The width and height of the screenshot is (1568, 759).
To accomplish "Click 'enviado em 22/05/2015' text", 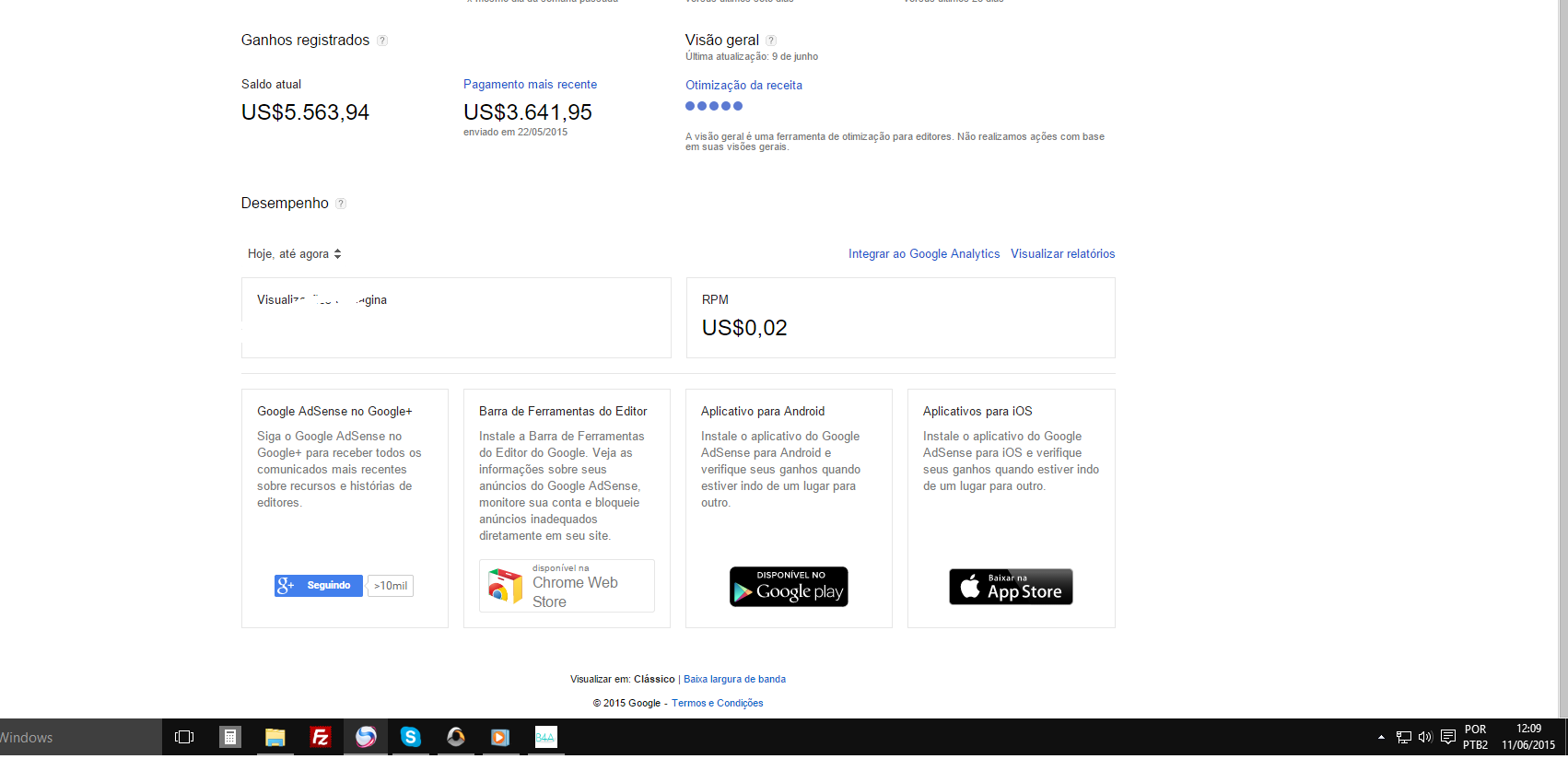I will tap(515, 133).
